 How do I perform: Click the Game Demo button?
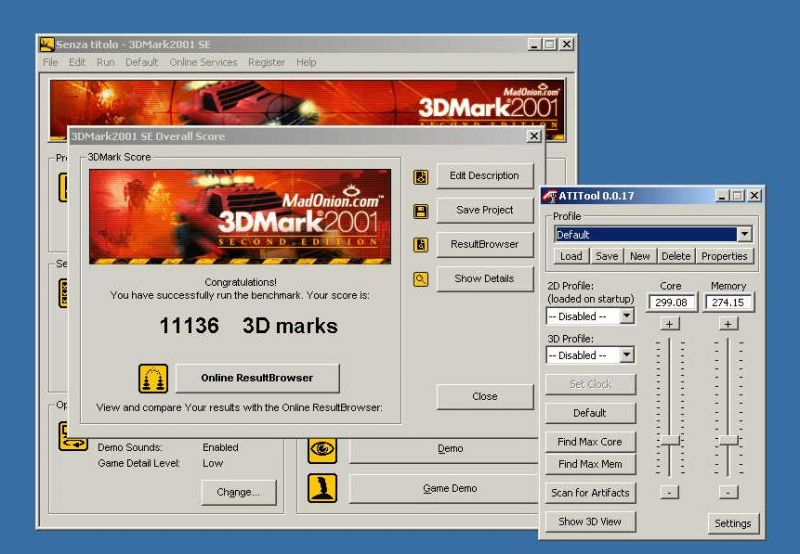tap(444, 489)
